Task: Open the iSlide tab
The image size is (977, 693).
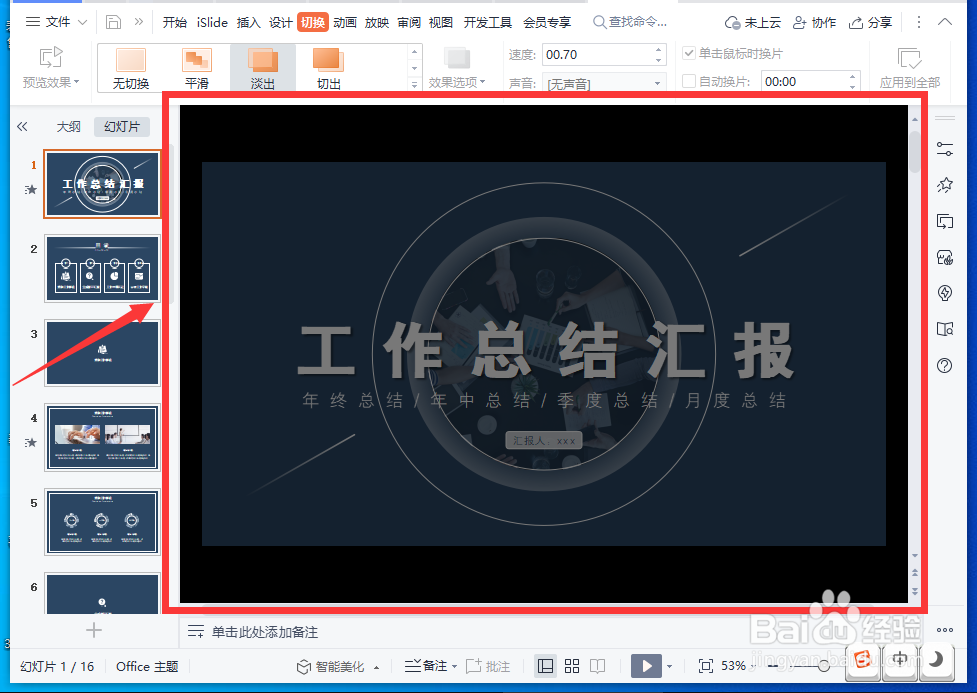Action: pyautogui.click(x=212, y=22)
